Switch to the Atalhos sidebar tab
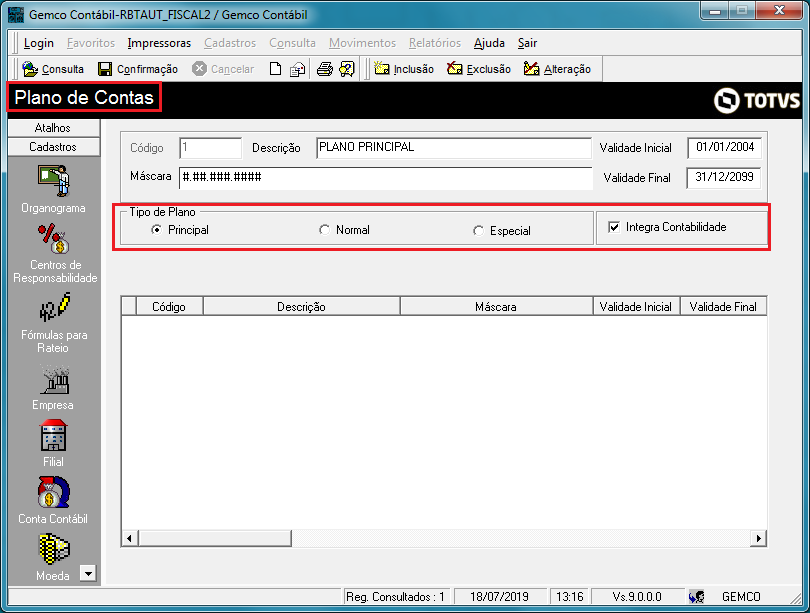Screen dimensions: 810x613 pos(54,128)
